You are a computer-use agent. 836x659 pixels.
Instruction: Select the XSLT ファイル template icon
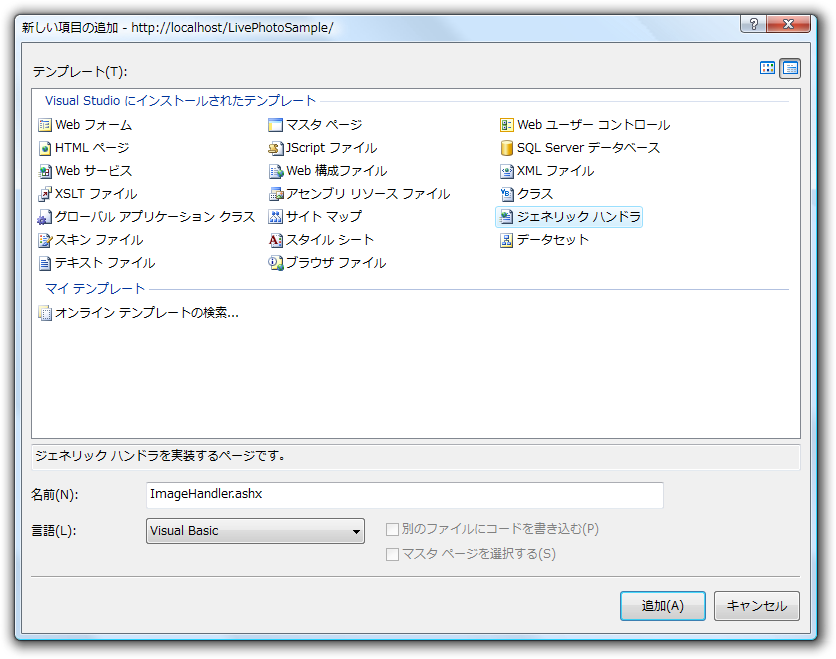45,194
